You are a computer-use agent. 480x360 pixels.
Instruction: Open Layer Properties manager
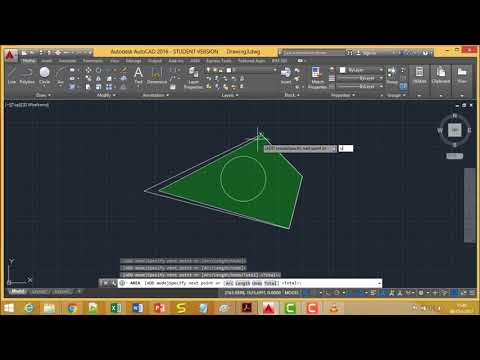point(193,78)
